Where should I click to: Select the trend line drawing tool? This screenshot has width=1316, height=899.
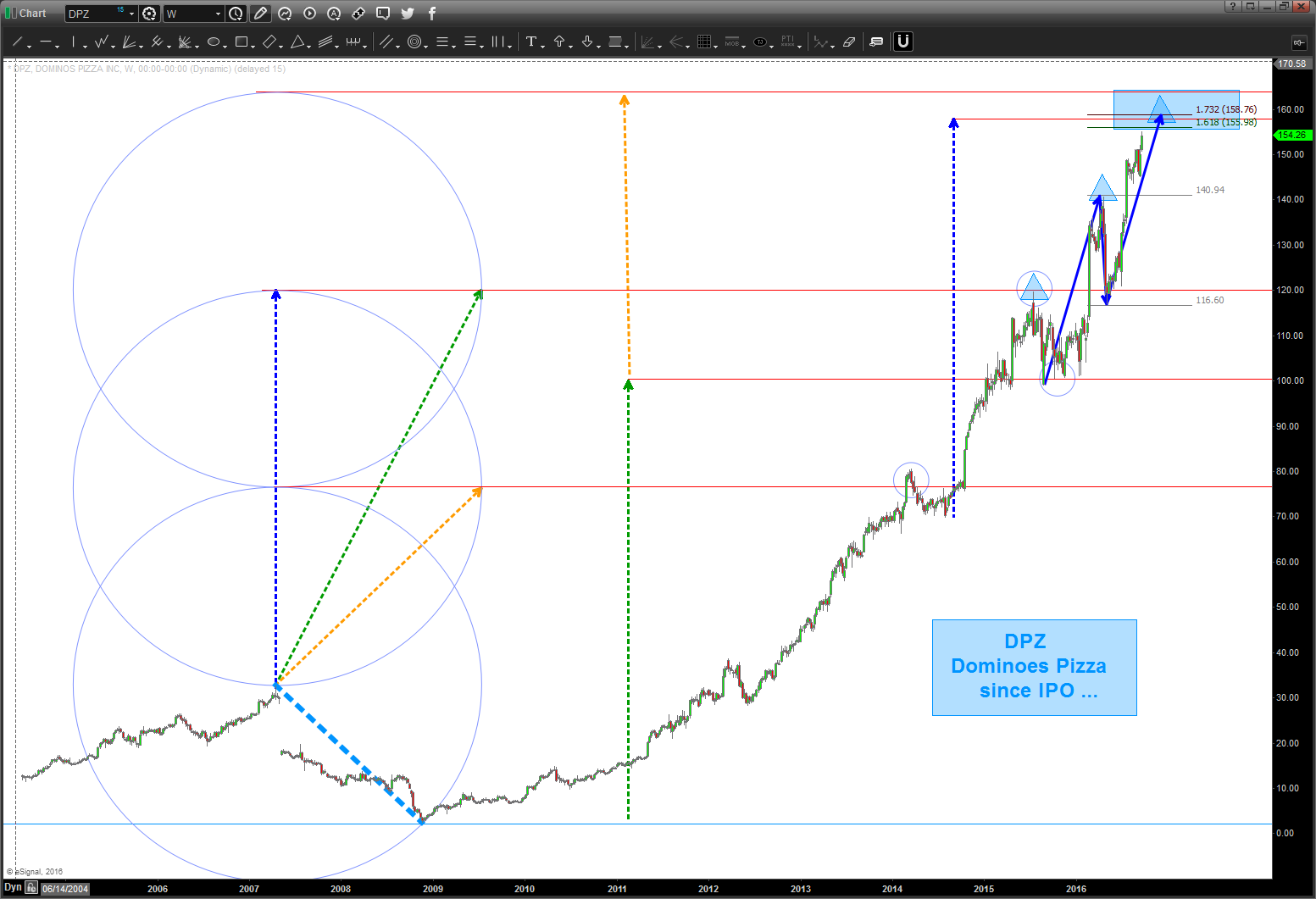coord(17,42)
